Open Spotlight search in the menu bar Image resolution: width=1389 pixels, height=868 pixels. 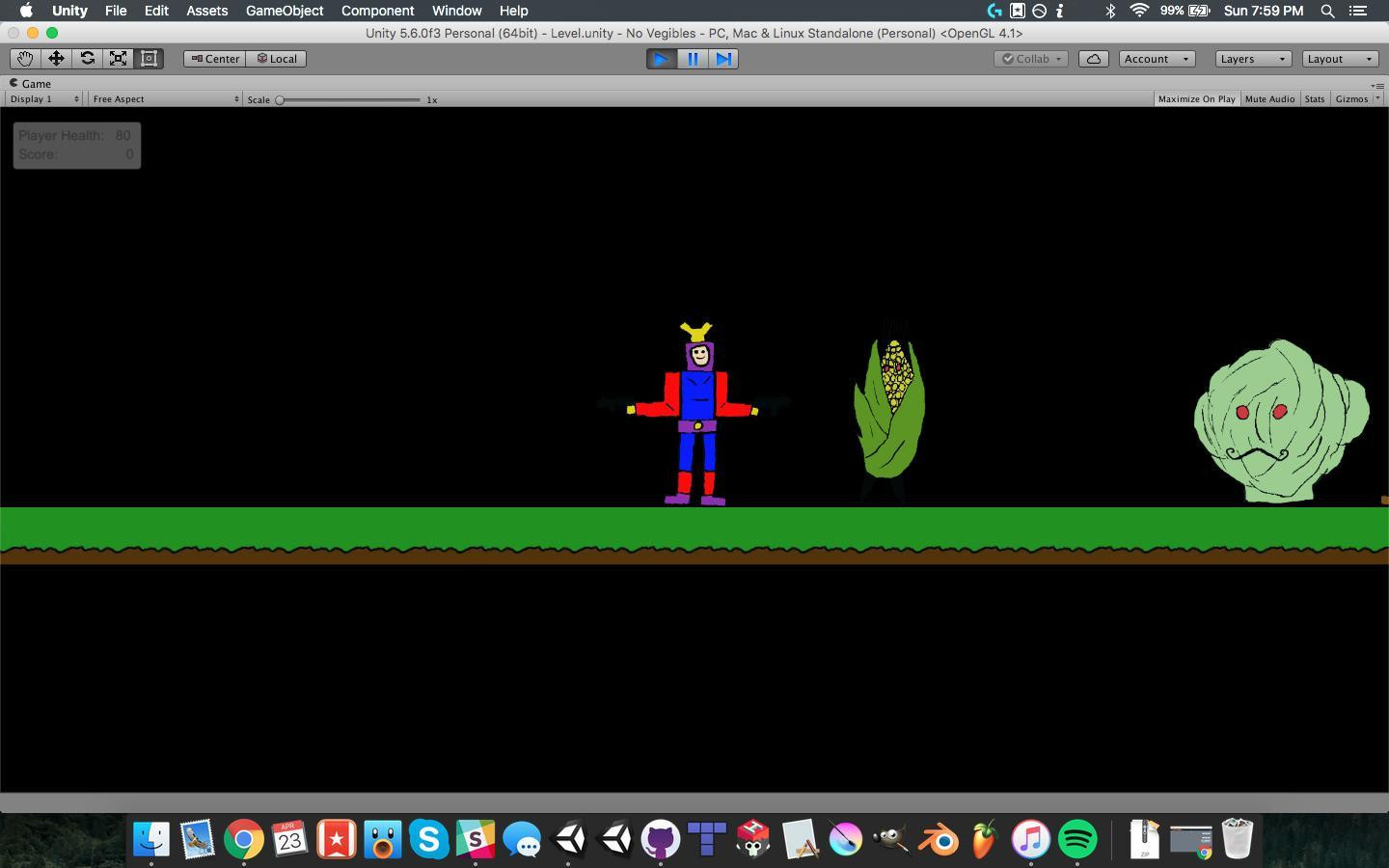pyautogui.click(x=1327, y=11)
